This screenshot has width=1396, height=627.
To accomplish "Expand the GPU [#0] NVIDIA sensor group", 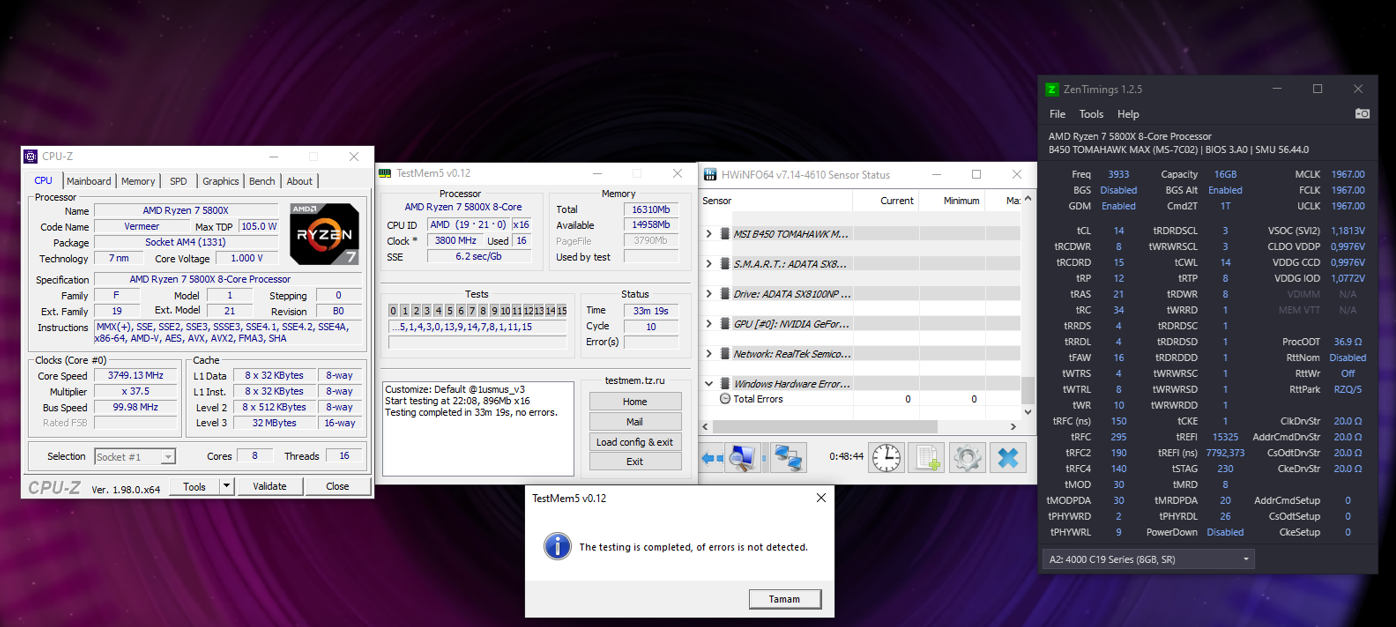I will point(709,324).
